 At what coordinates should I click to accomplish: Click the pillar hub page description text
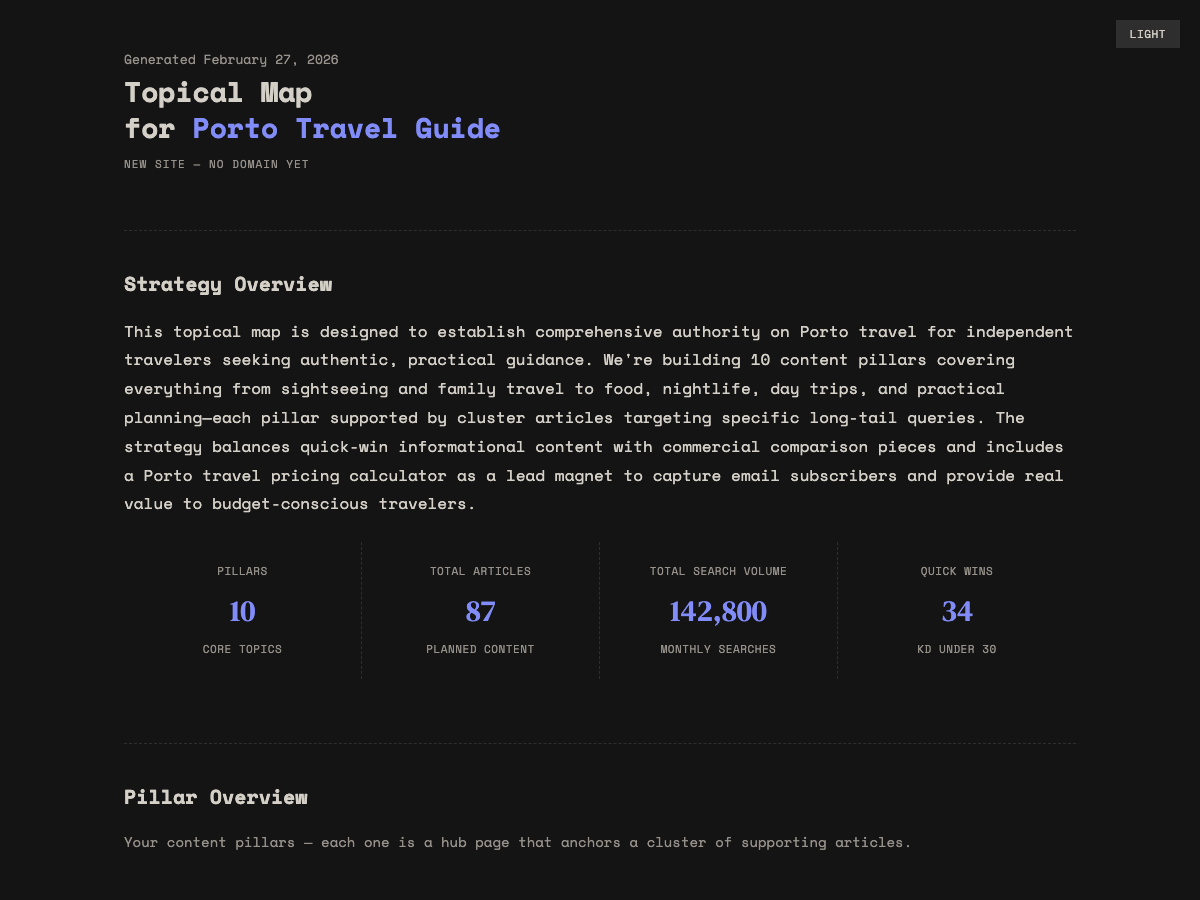517,842
